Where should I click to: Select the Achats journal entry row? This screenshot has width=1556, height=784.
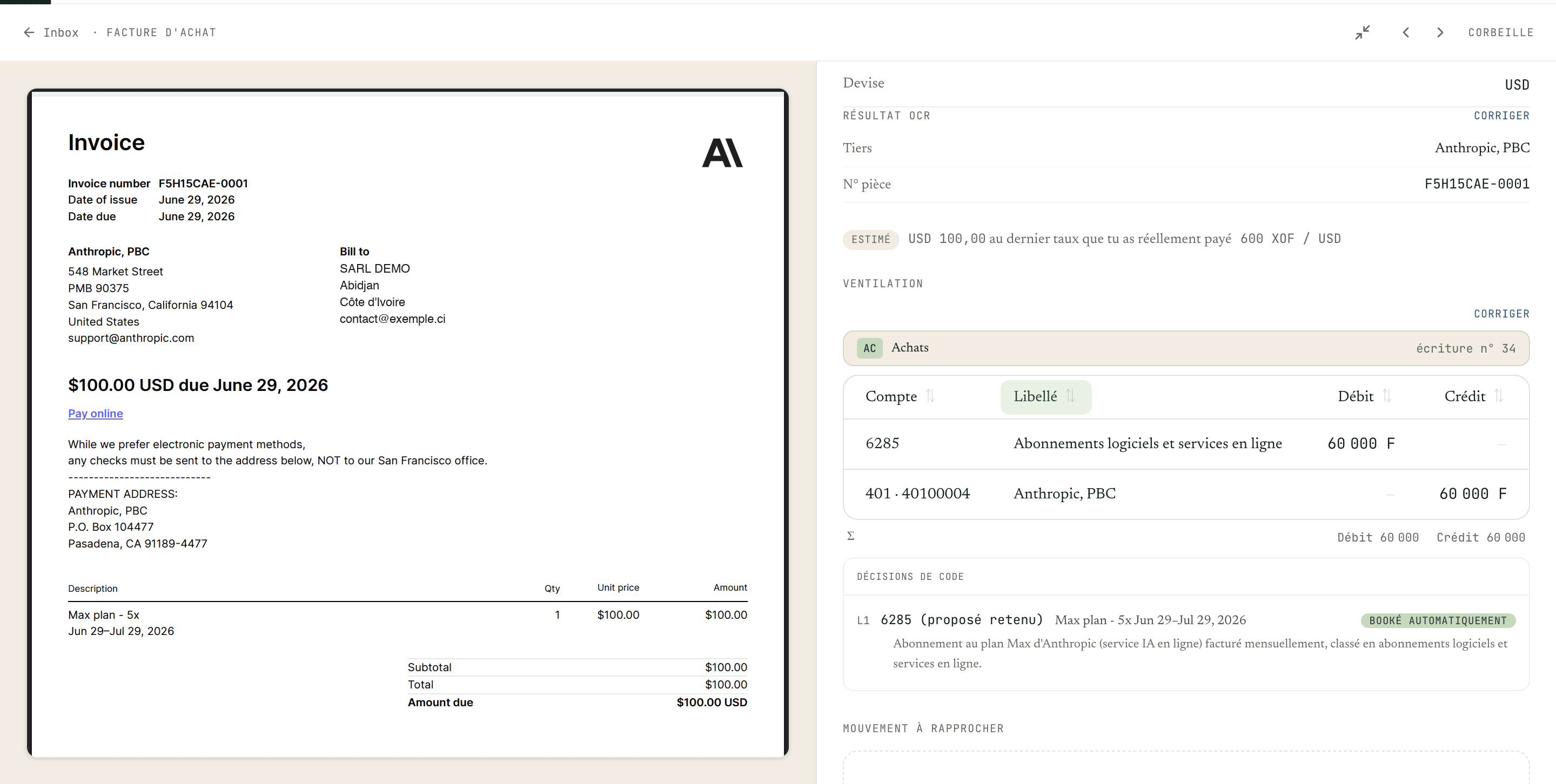pyautogui.click(x=1186, y=348)
